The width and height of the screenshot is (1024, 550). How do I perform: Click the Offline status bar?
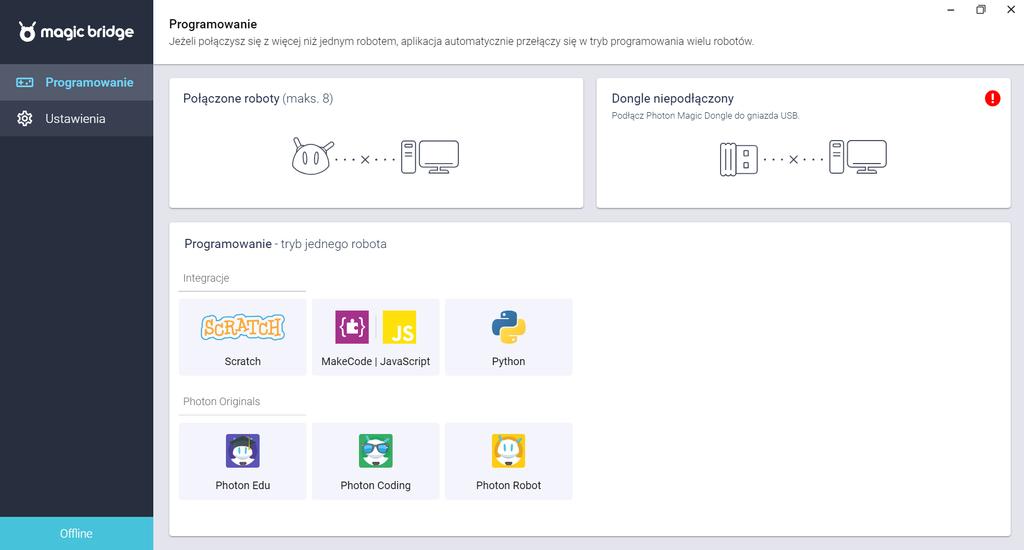tap(76, 534)
